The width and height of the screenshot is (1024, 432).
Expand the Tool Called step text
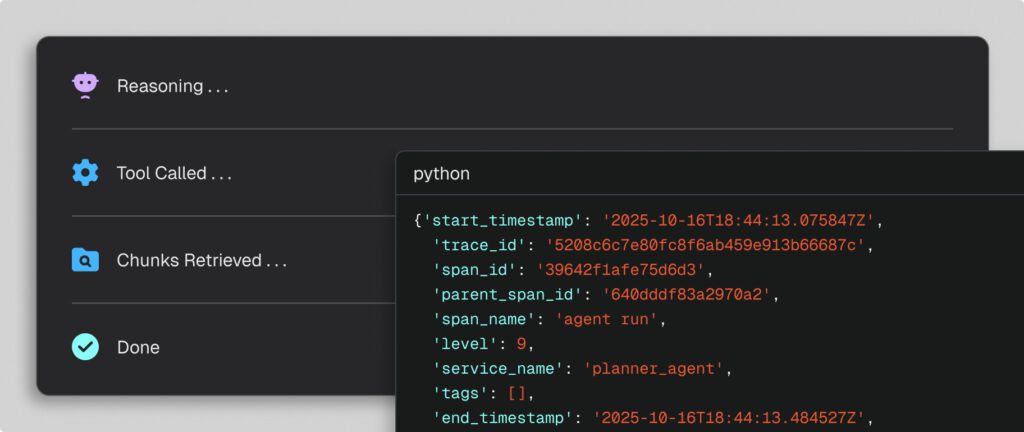tap(174, 174)
